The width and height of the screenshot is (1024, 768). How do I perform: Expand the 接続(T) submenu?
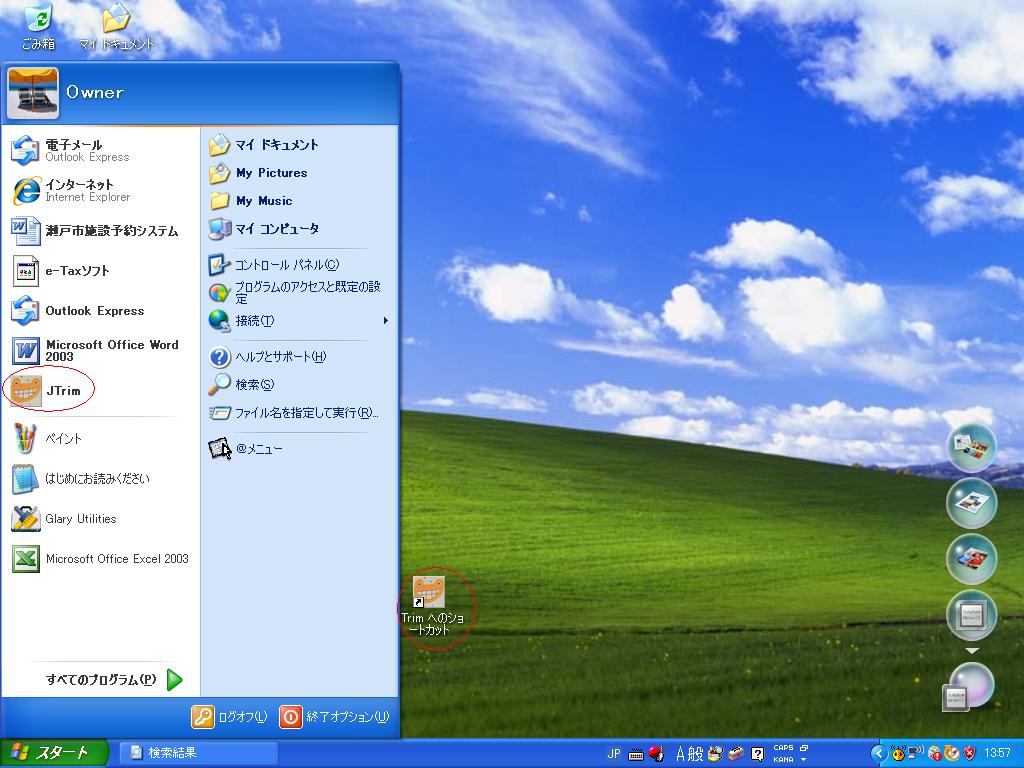[299, 321]
